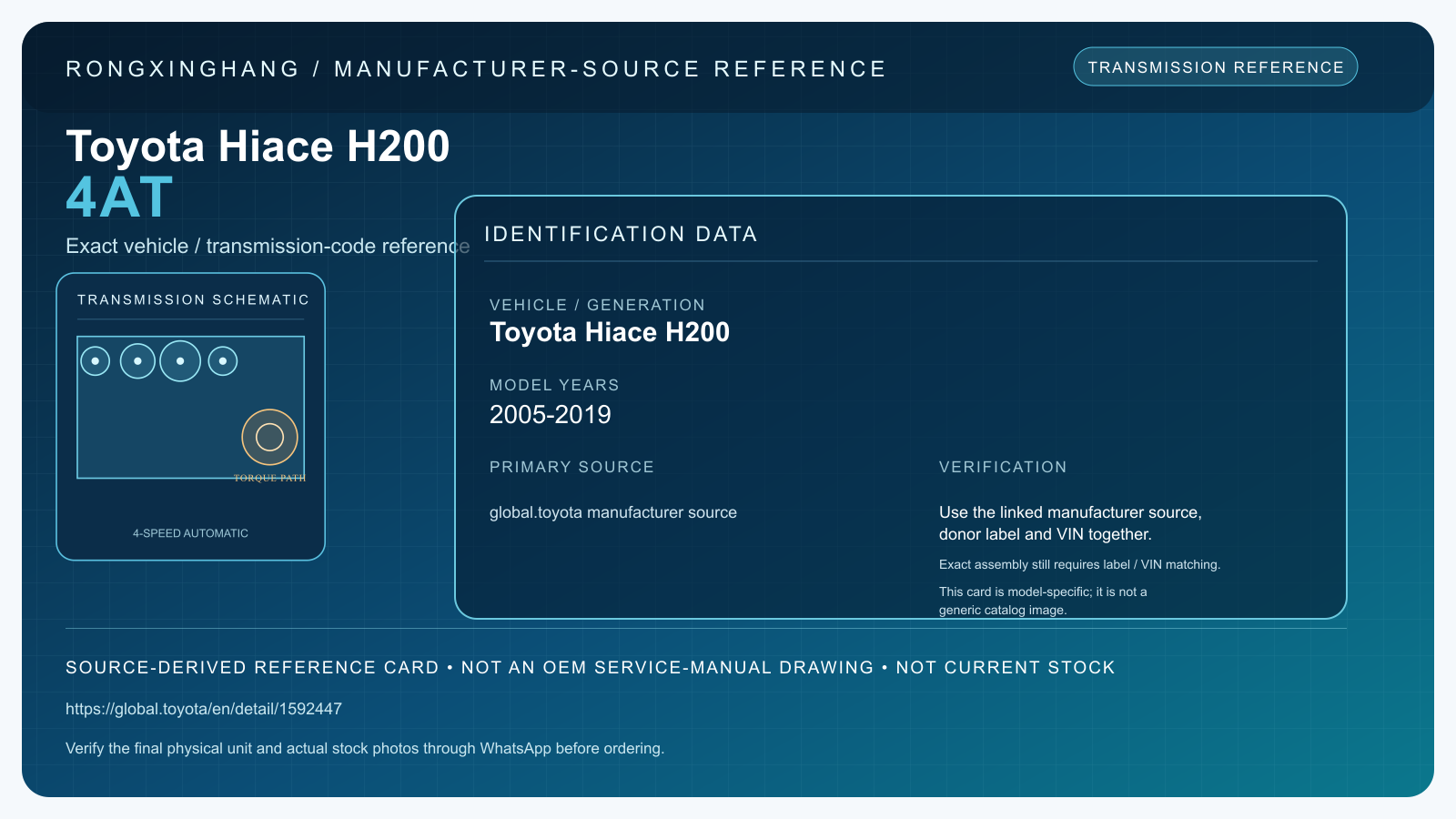Click the Rongxinghang manufacturer-source reference header
Image resolution: width=1456 pixels, height=819 pixels.
[x=476, y=69]
